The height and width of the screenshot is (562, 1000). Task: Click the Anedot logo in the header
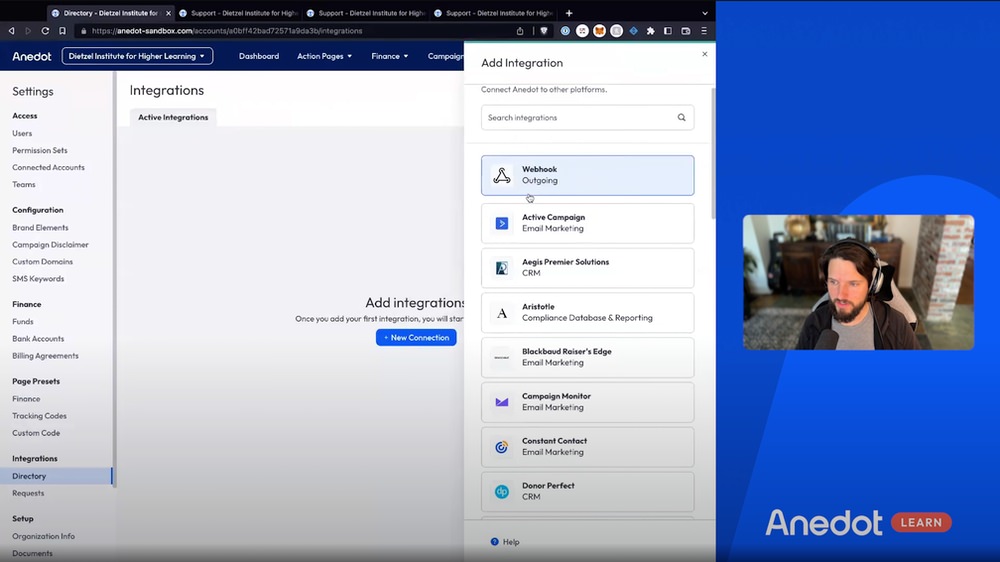click(x=31, y=56)
